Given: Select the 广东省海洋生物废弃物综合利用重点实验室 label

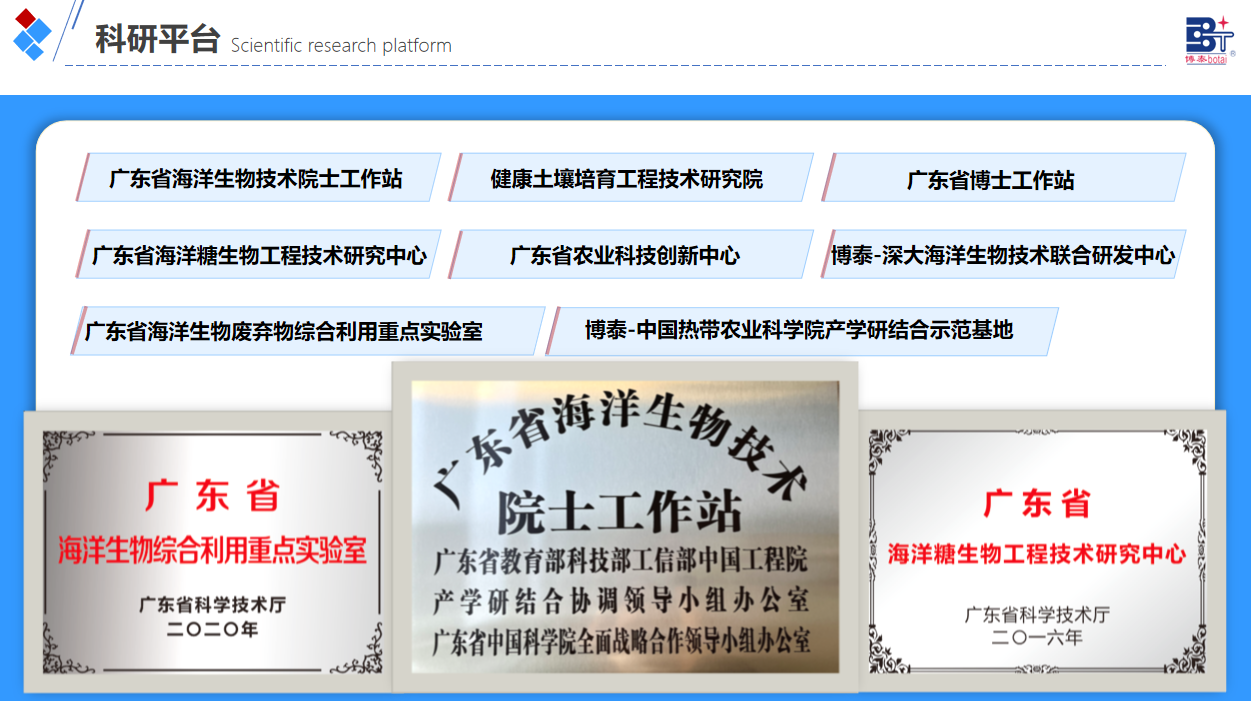Looking at the screenshot, I should 284,331.
